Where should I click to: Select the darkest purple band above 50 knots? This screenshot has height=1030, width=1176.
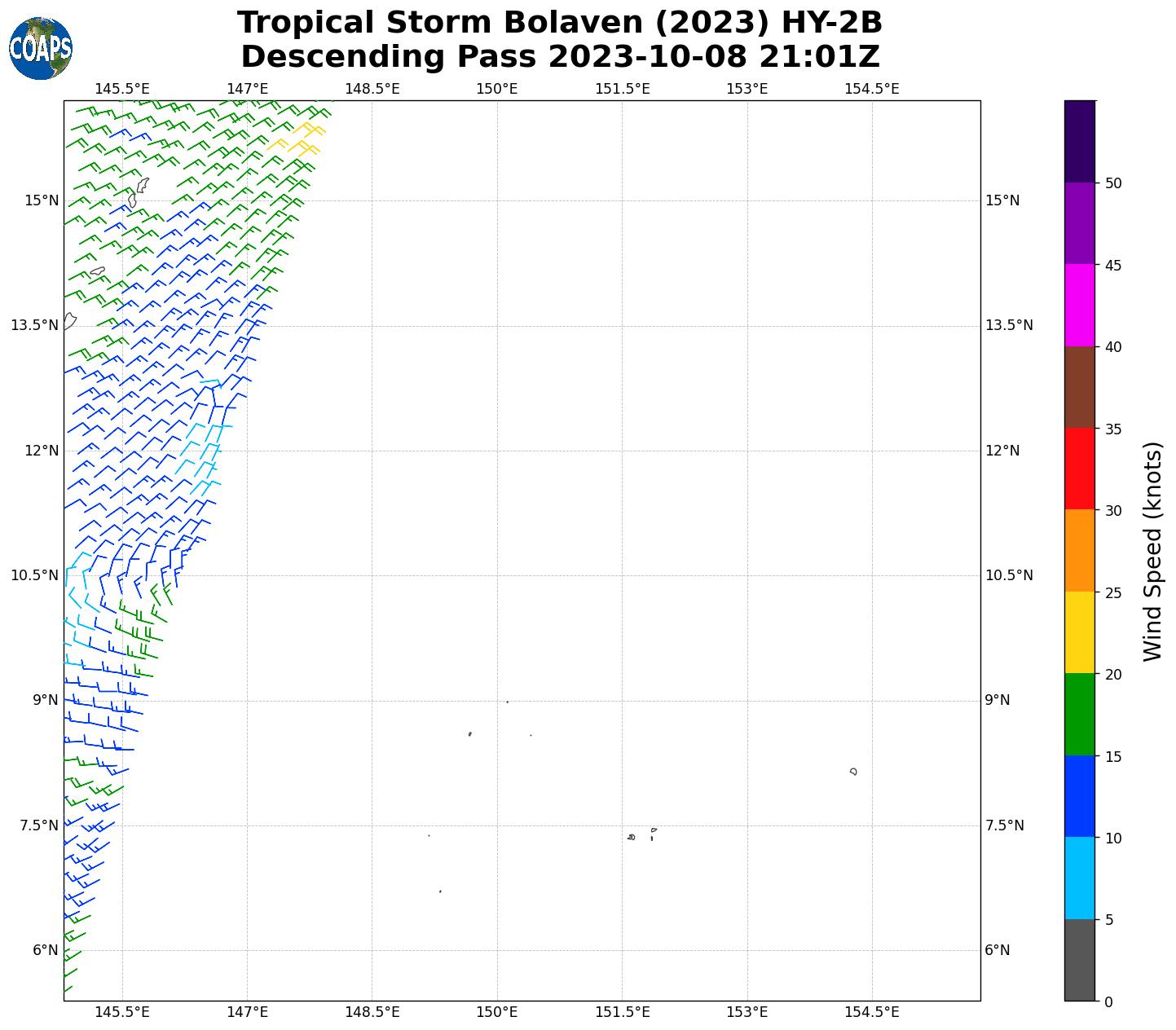pos(1080,141)
